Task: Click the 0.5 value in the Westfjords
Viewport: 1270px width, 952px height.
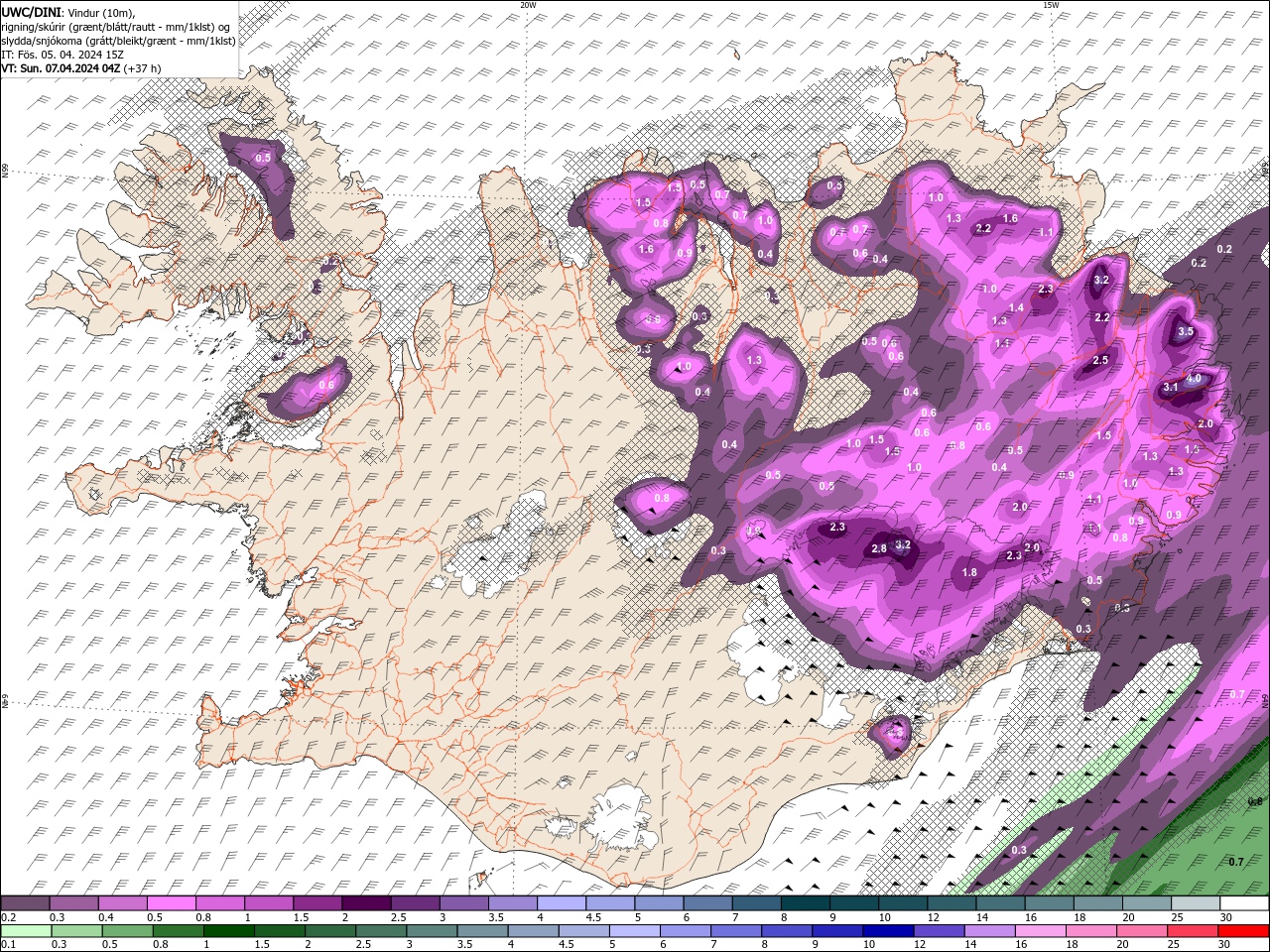Action: pos(263,158)
